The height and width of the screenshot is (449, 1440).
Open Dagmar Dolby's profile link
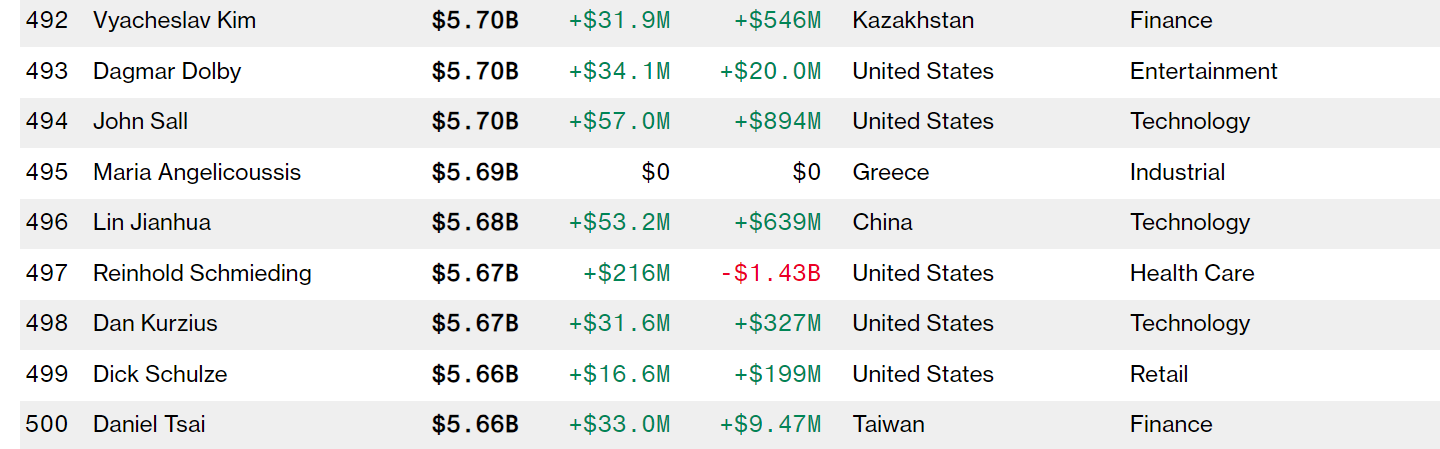pos(167,71)
